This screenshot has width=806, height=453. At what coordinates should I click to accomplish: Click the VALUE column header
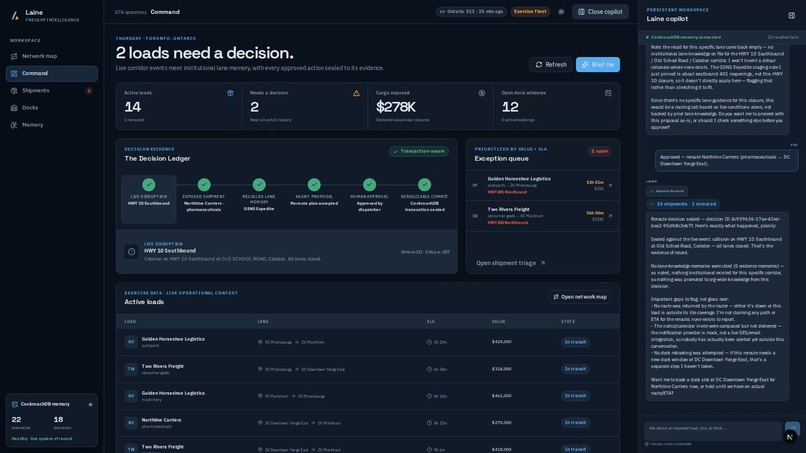tap(499, 321)
